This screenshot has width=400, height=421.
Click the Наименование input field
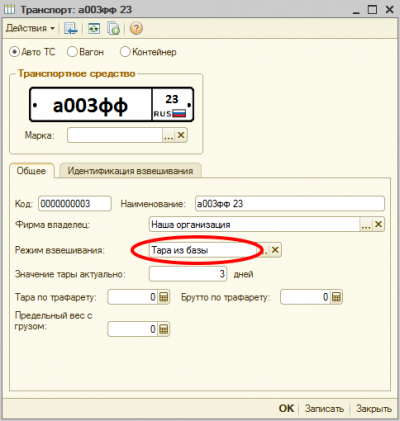click(x=290, y=204)
